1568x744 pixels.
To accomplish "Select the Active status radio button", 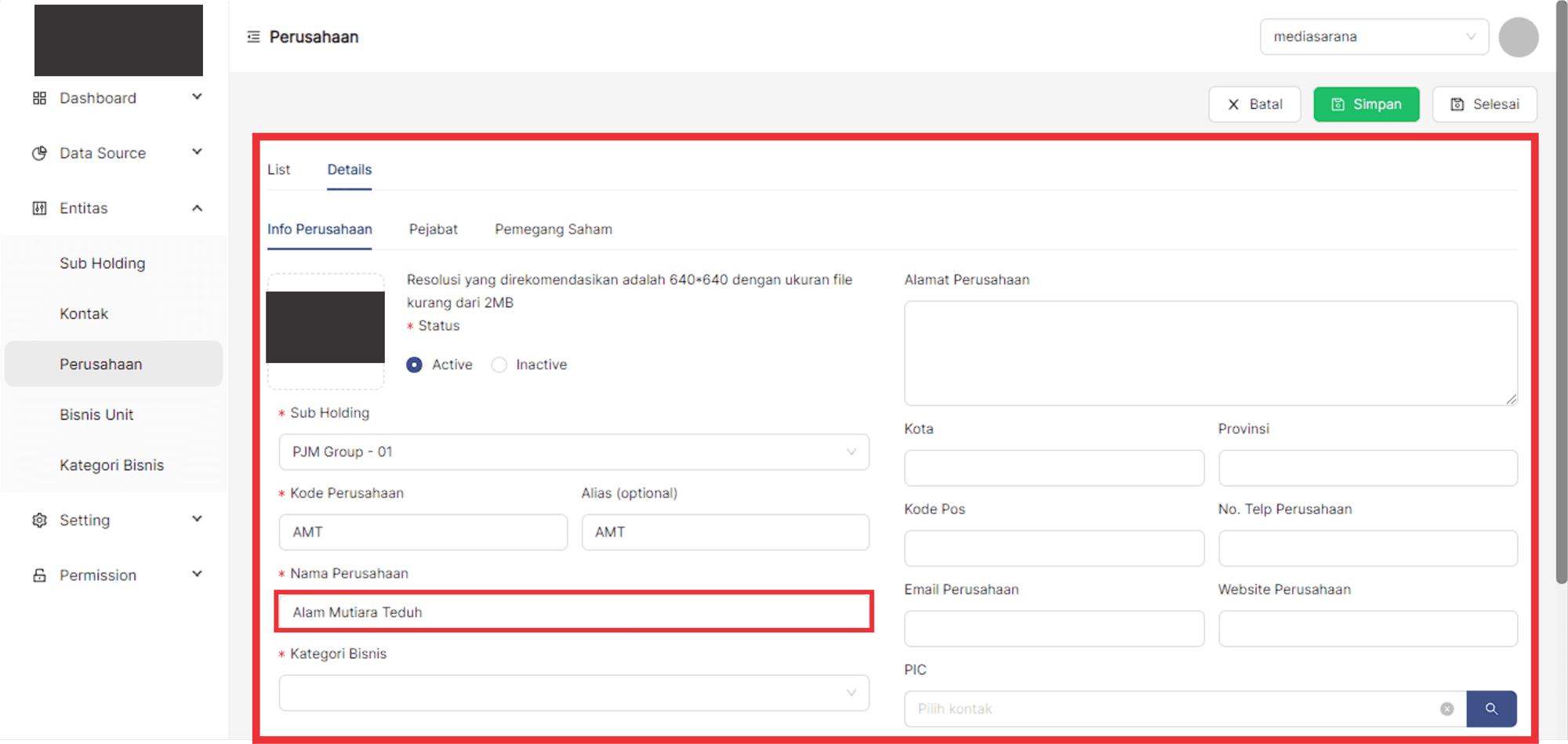I will click(x=415, y=365).
